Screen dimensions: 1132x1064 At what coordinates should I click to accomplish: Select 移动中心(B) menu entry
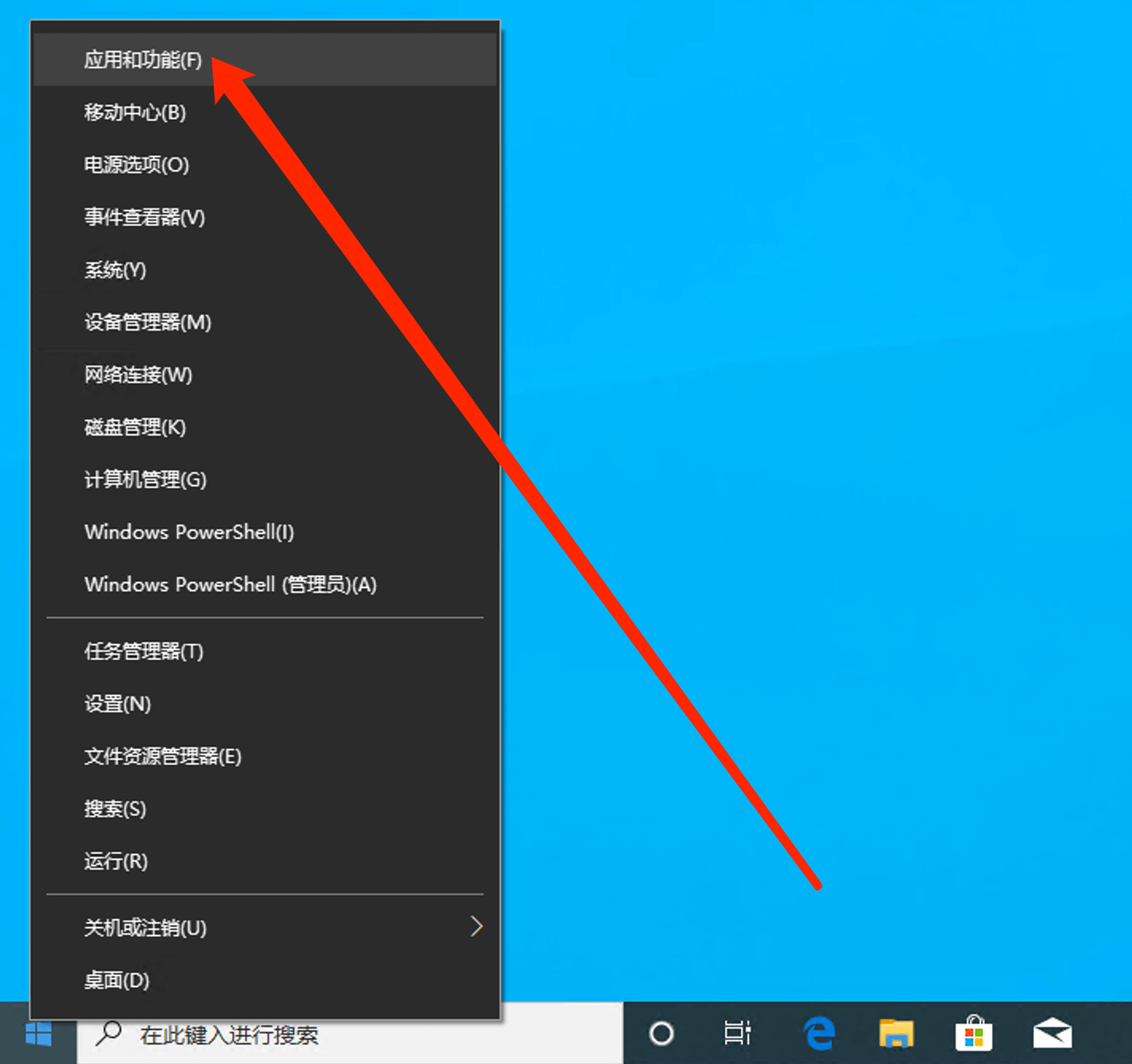(x=265, y=112)
